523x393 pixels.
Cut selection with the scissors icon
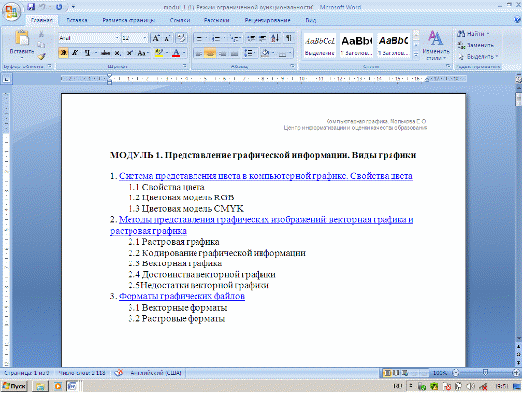pos(41,34)
